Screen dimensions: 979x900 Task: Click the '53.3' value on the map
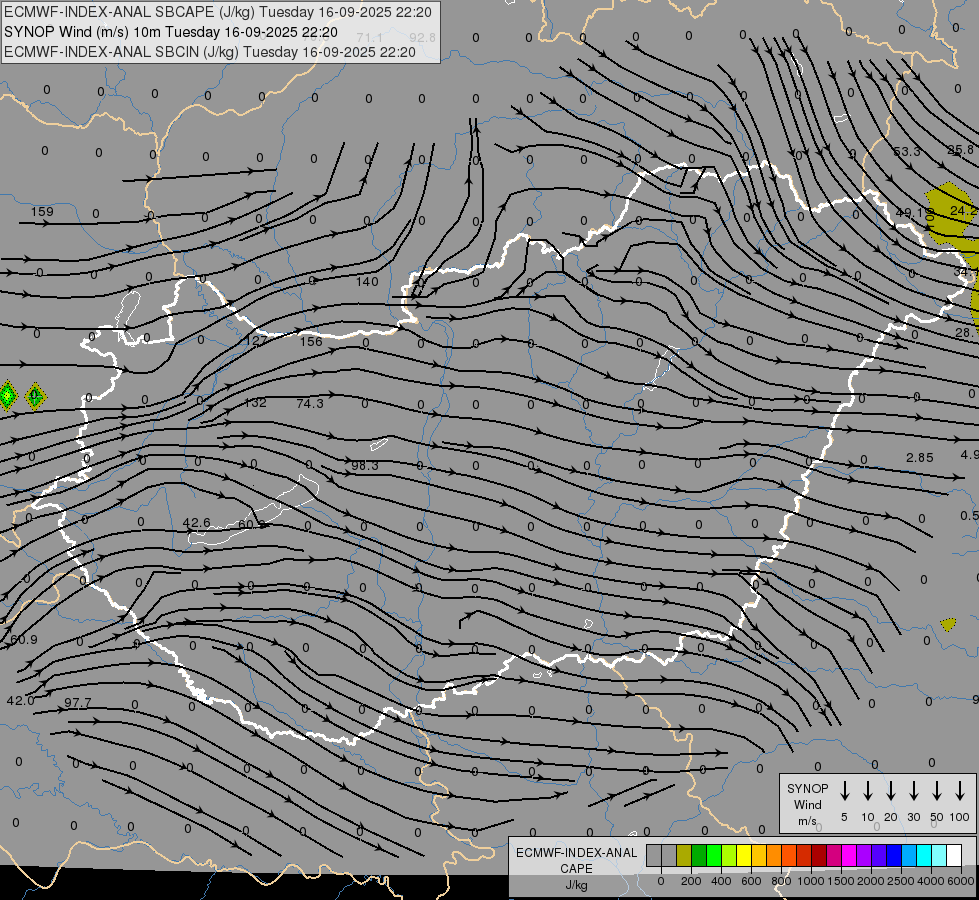[907, 152]
